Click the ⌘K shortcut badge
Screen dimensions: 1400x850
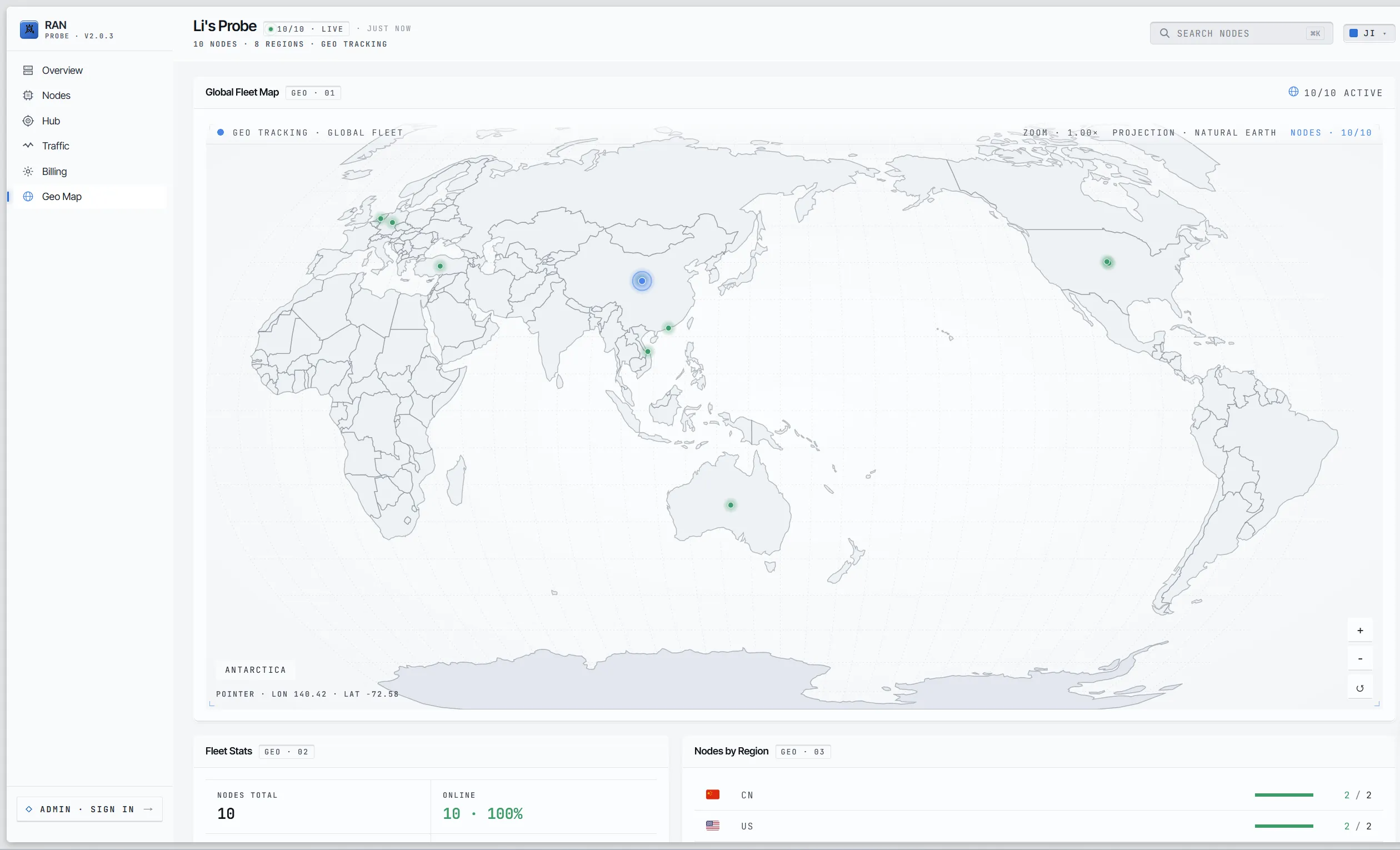pos(1316,33)
